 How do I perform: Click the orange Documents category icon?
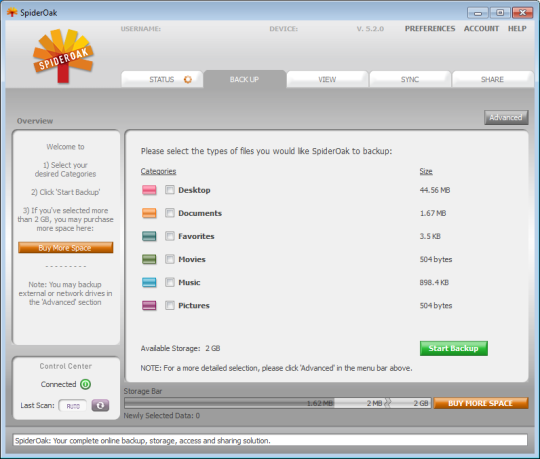(149, 213)
